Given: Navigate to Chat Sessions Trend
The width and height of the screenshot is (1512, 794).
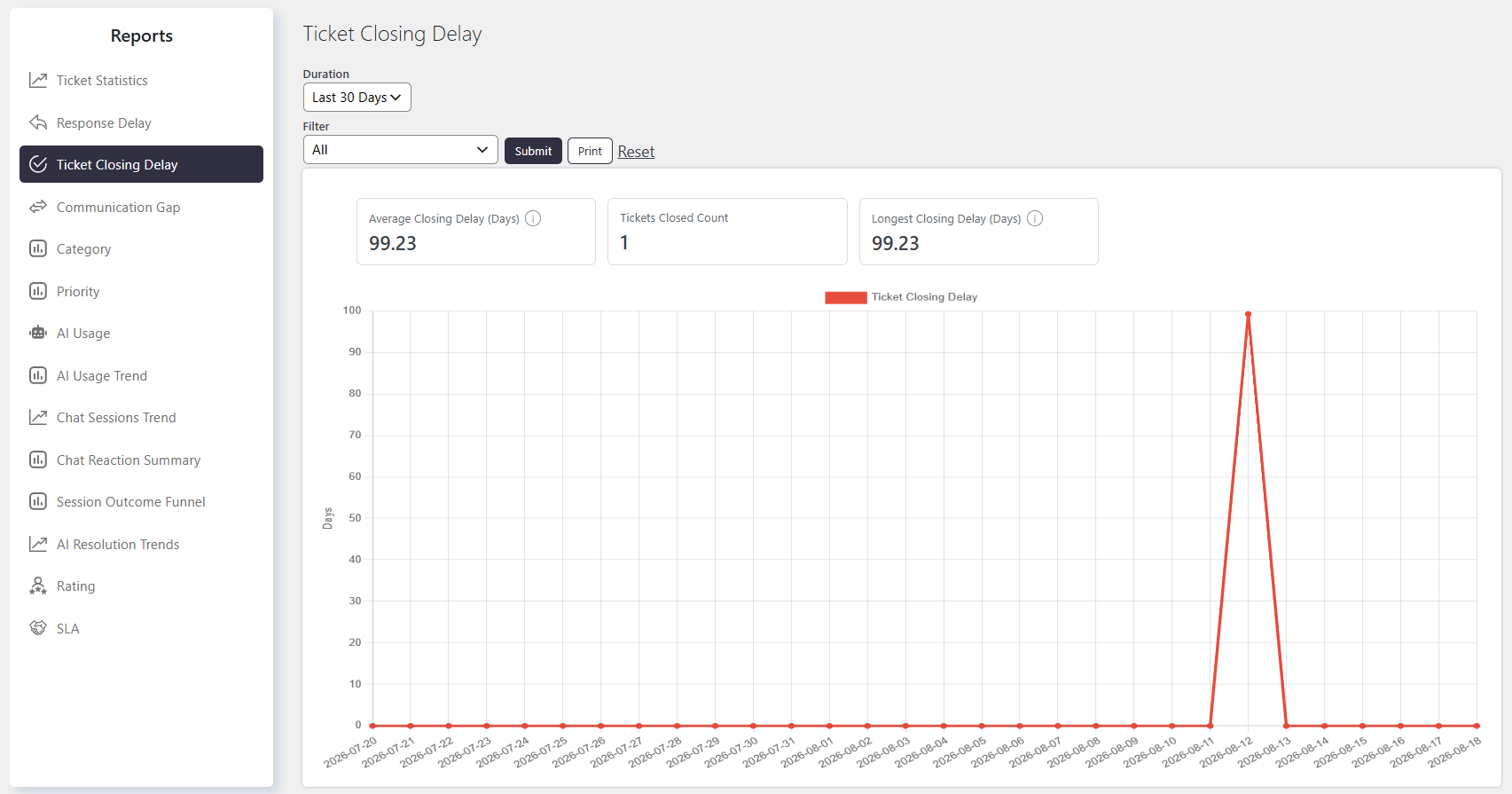Looking at the screenshot, I should [141, 417].
